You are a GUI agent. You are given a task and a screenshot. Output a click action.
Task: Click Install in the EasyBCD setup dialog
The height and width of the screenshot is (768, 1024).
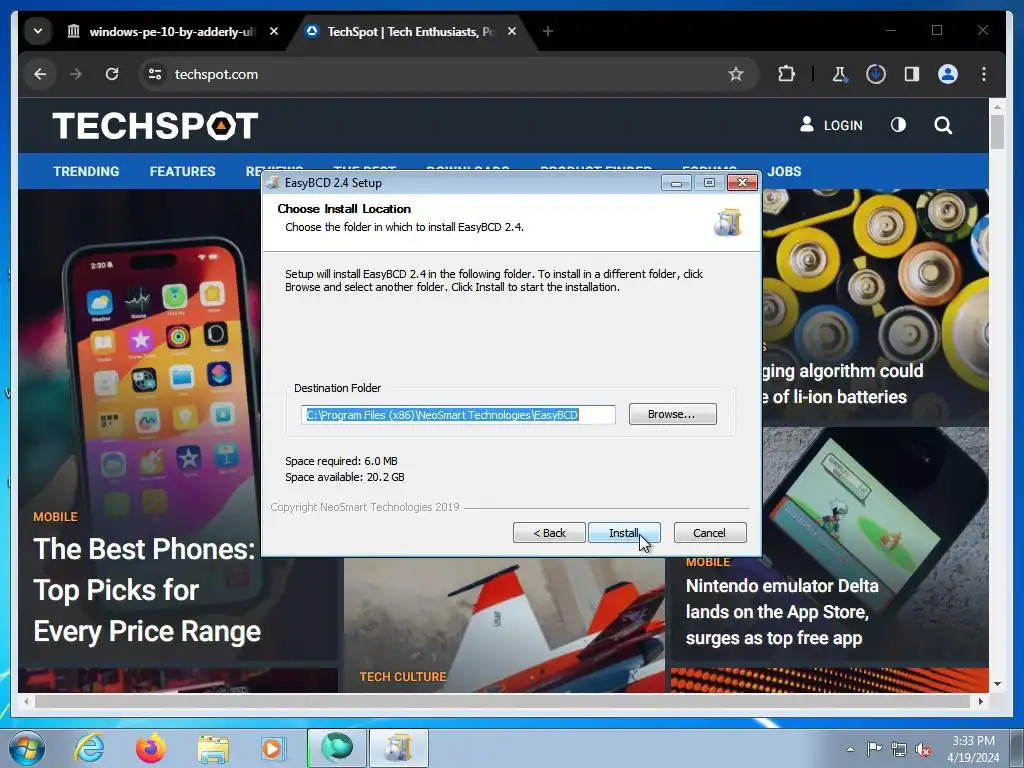tap(624, 533)
